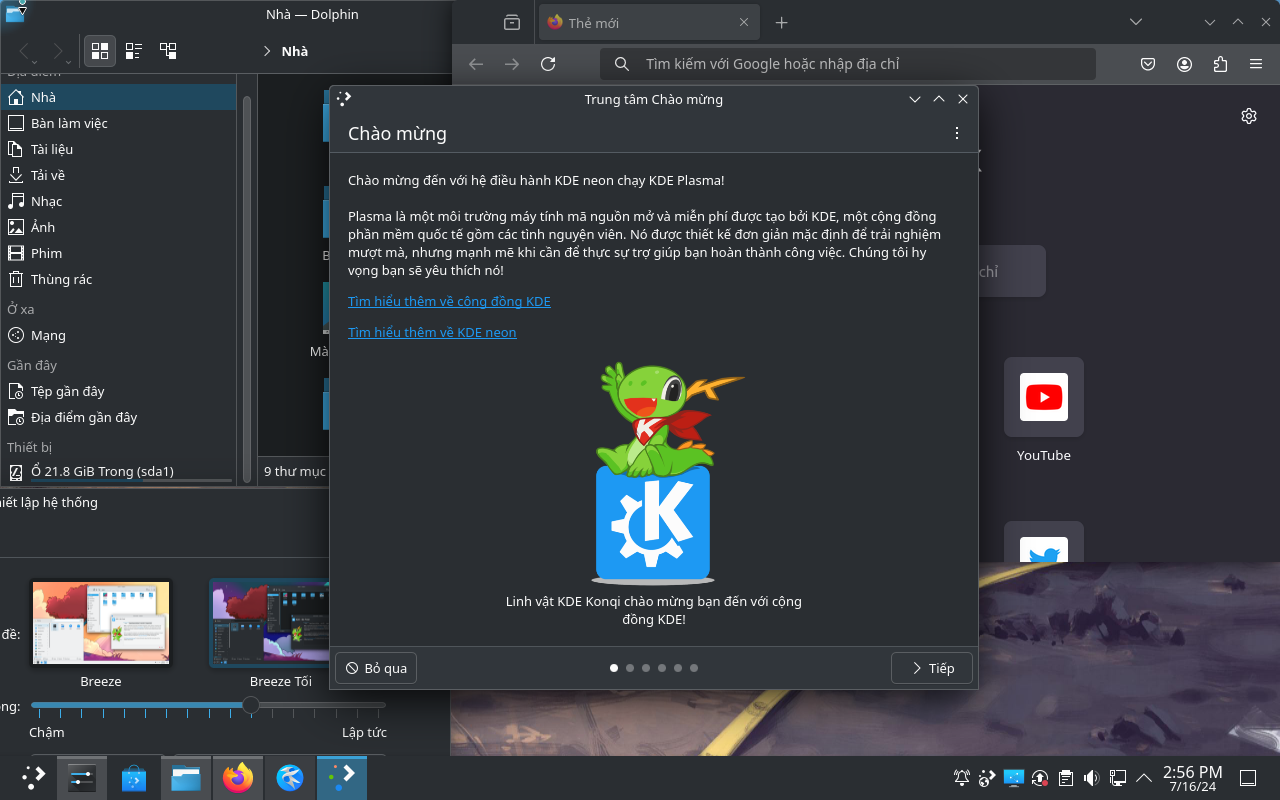Open the Welcome Center overflow menu

pyautogui.click(x=956, y=132)
